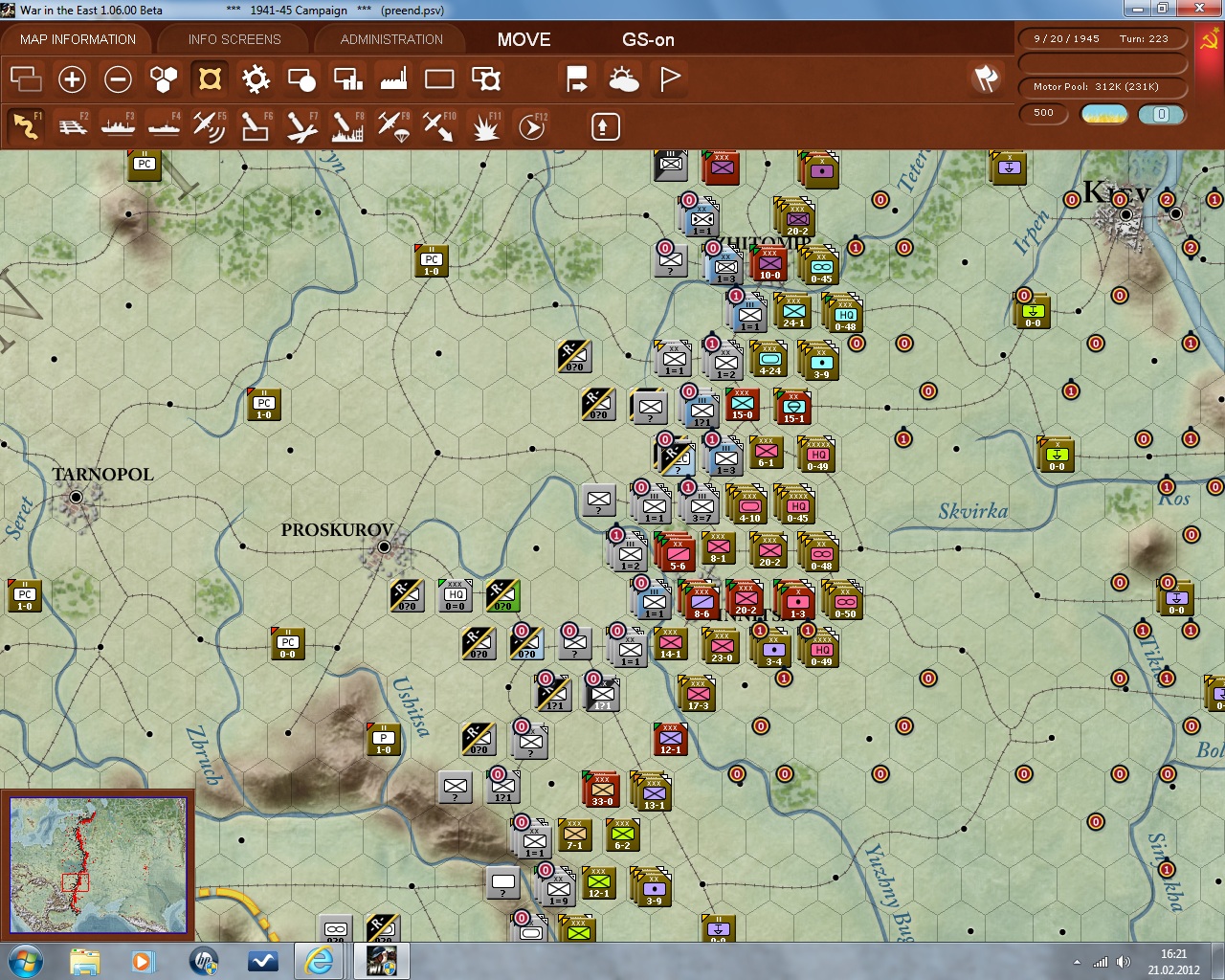Select the pink 17-3 unit counter
The width and height of the screenshot is (1225, 980).
click(x=698, y=695)
